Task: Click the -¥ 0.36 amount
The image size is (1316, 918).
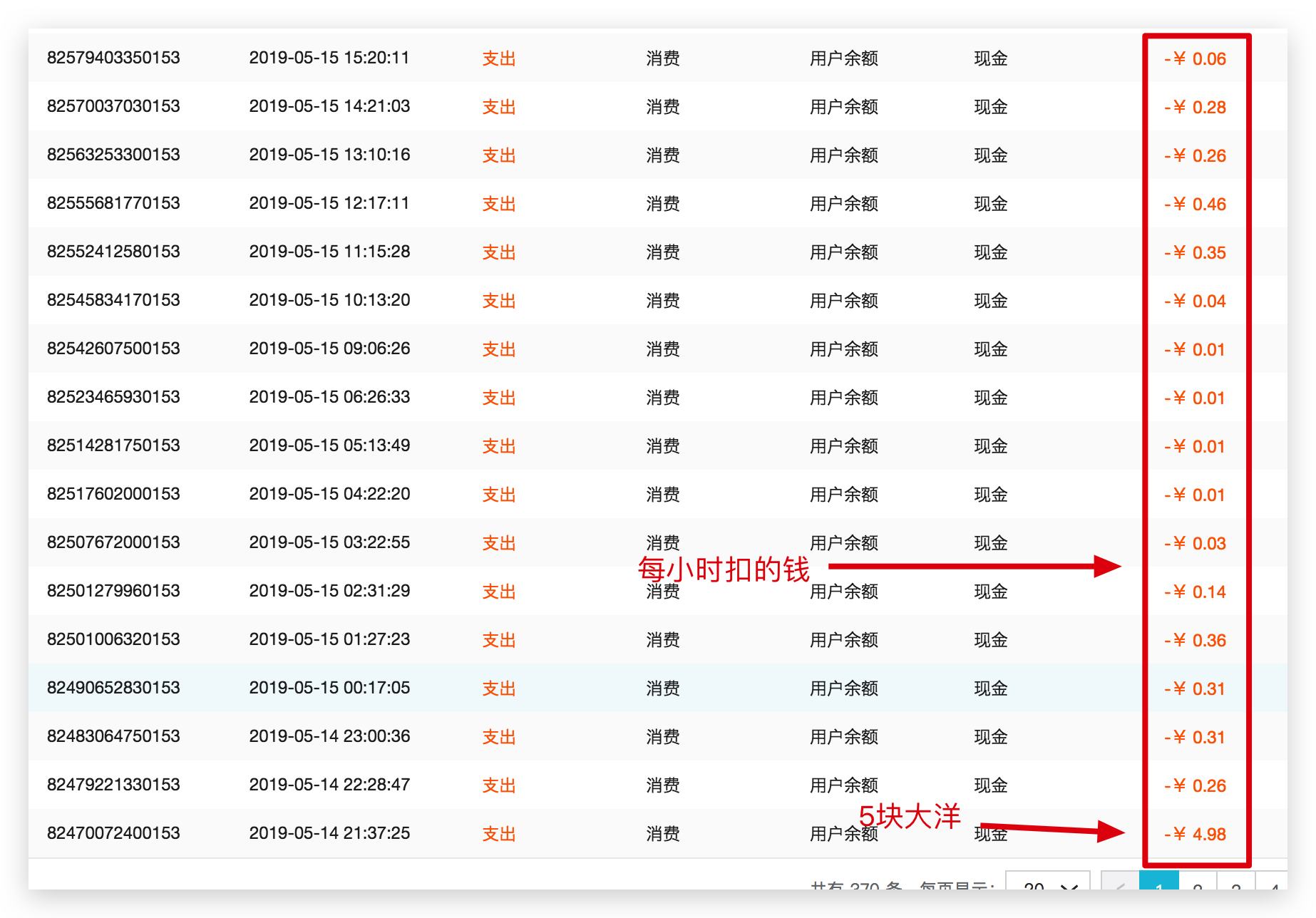Action: pyautogui.click(x=1196, y=640)
